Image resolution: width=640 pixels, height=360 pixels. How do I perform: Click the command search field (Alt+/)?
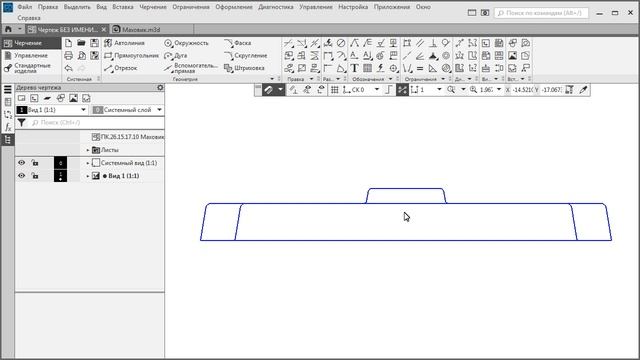[542, 13]
